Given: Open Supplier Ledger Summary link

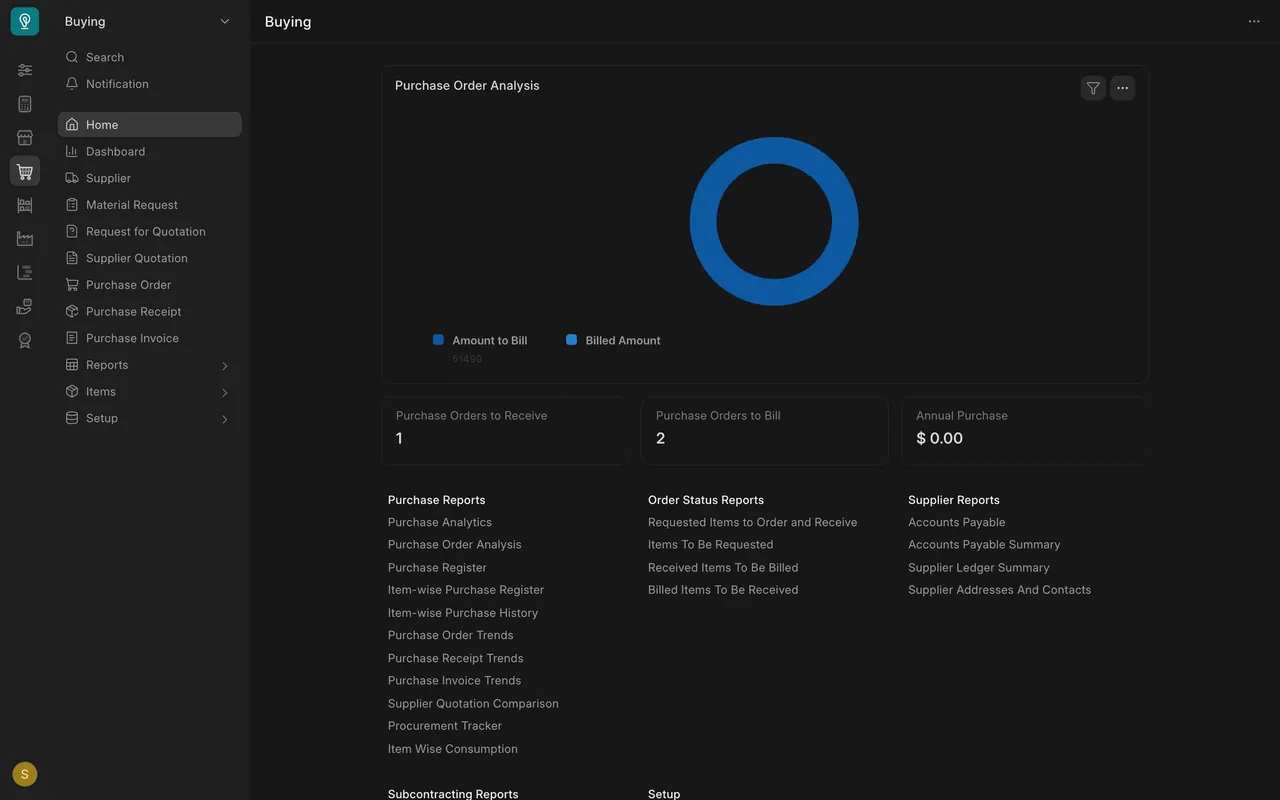Looking at the screenshot, I should pos(979,568).
